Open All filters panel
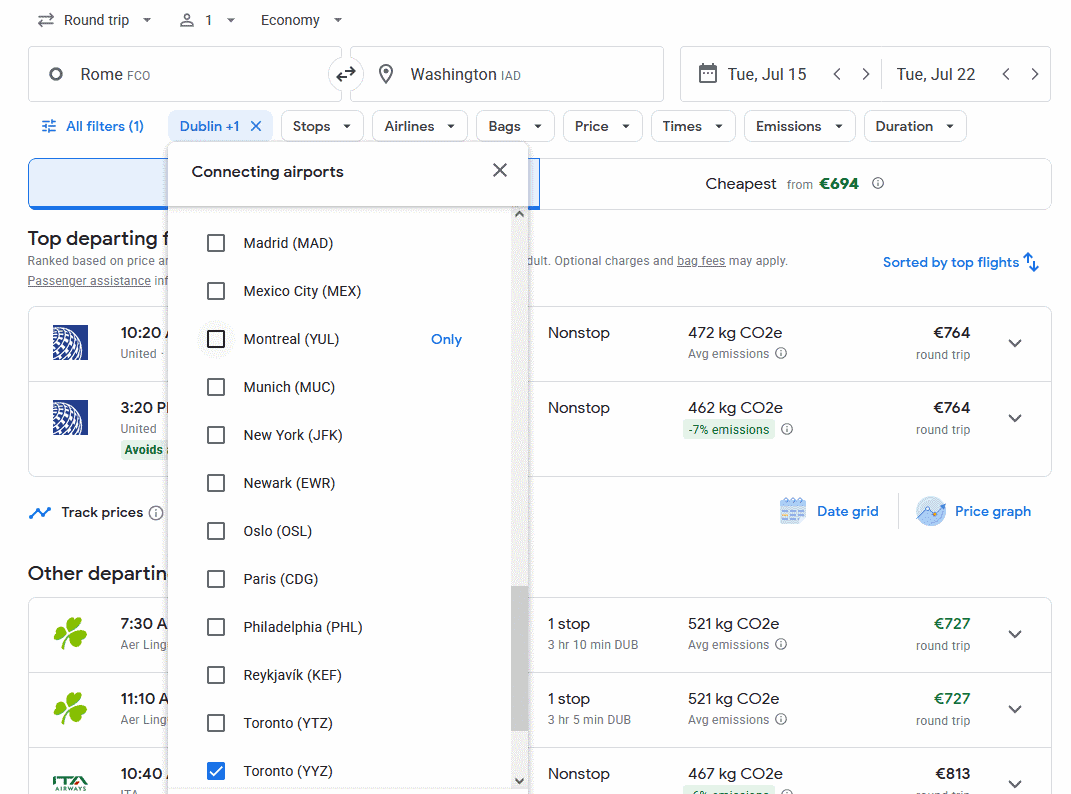The width and height of the screenshot is (1071, 794). 93,126
